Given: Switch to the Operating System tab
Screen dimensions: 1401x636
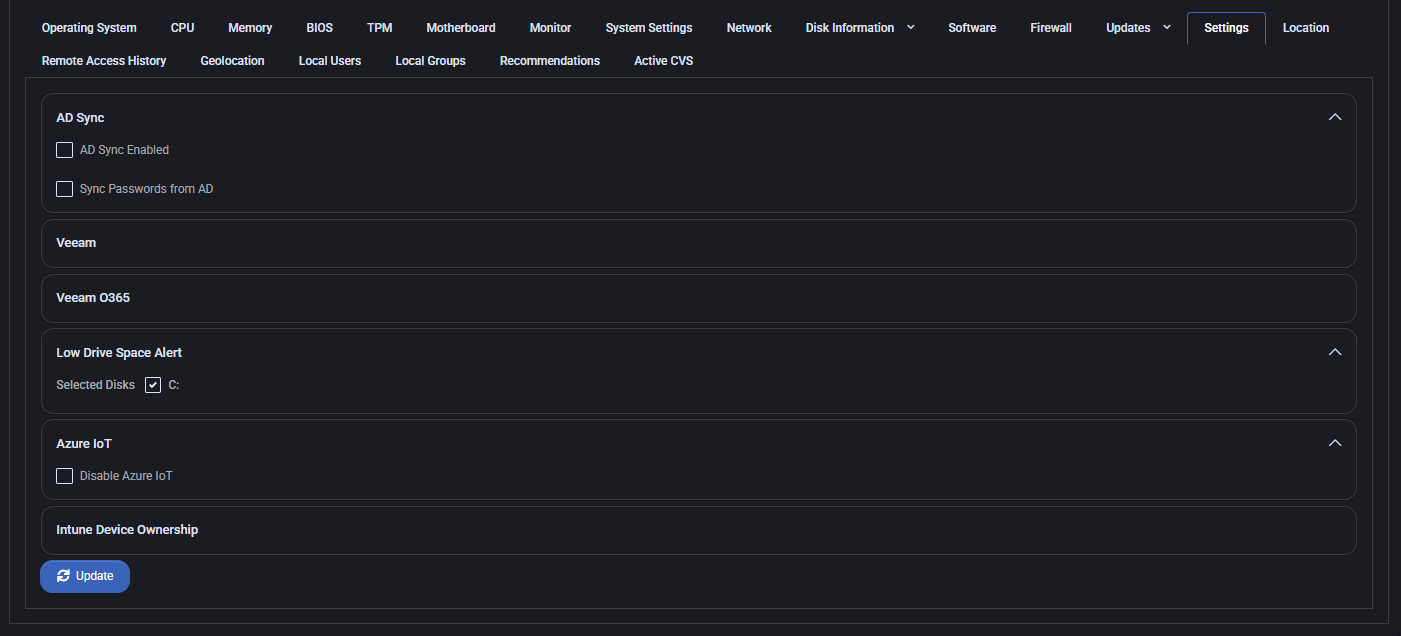Looking at the screenshot, I should click(89, 28).
